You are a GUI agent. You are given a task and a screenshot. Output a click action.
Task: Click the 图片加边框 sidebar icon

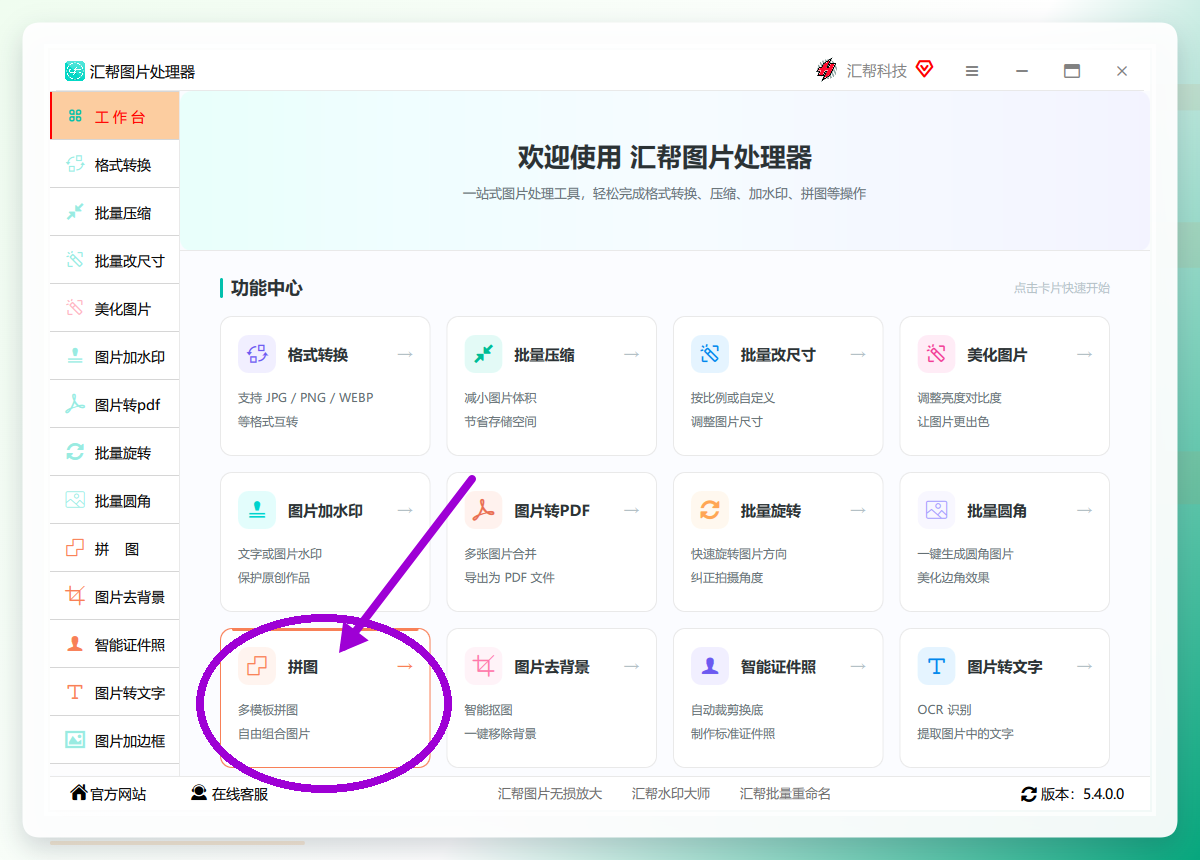(75, 740)
